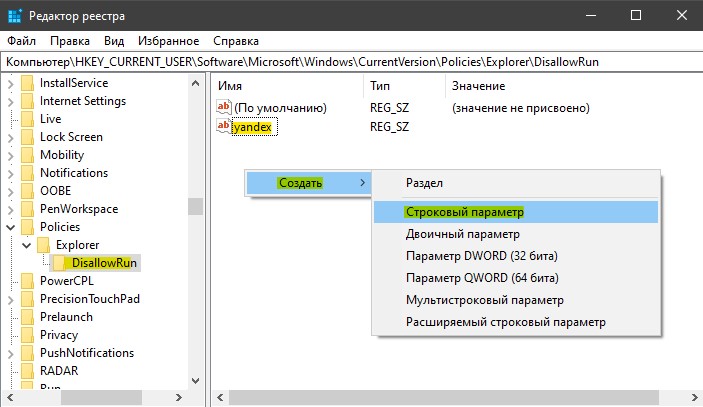This screenshot has width=703, height=407.
Task: Select the DisallowRun tree key
Action: tap(104, 263)
